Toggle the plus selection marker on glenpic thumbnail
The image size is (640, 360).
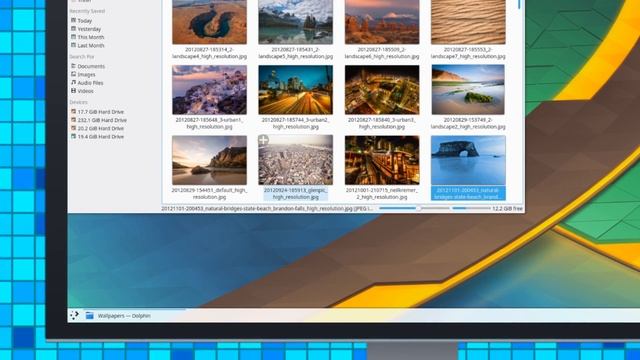[x=263, y=140]
